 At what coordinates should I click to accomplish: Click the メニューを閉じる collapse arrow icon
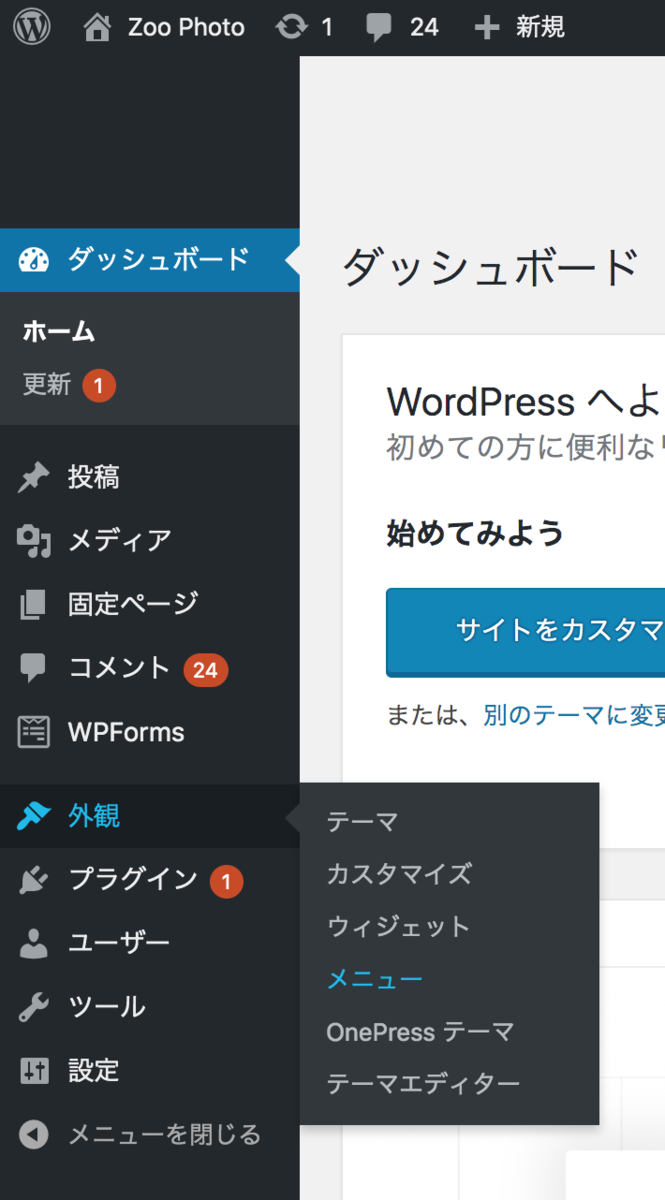point(33,1135)
